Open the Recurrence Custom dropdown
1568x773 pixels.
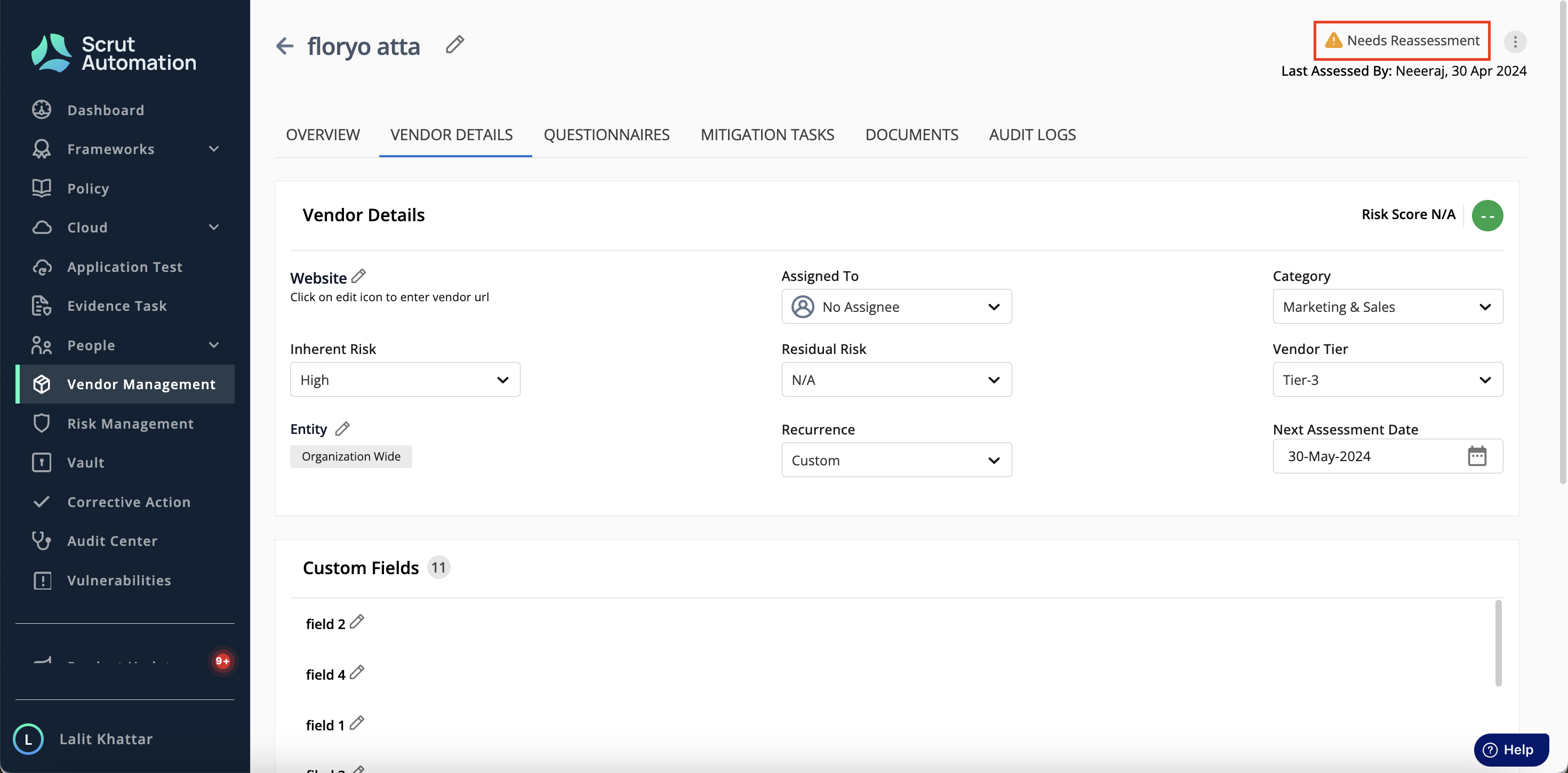tap(896, 460)
